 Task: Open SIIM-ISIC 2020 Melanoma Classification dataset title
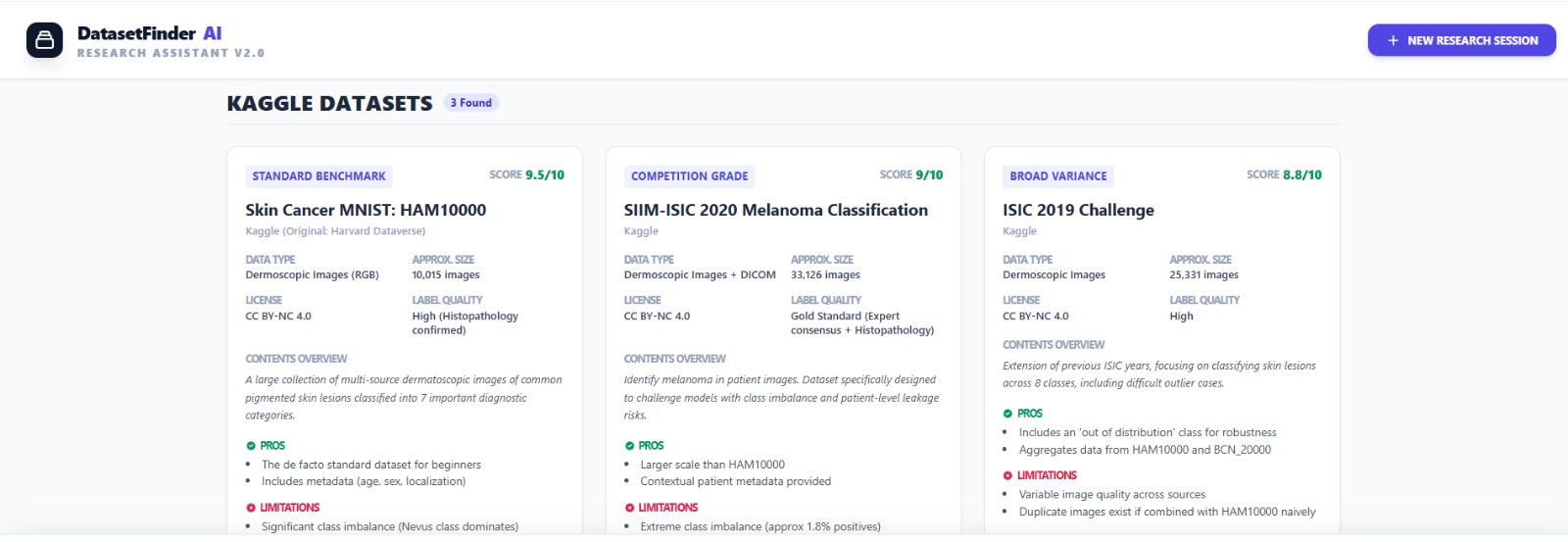pyautogui.click(x=775, y=210)
